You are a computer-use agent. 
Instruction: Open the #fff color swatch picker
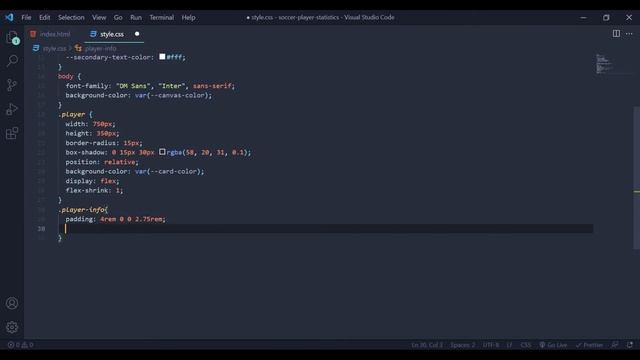(x=162, y=57)
